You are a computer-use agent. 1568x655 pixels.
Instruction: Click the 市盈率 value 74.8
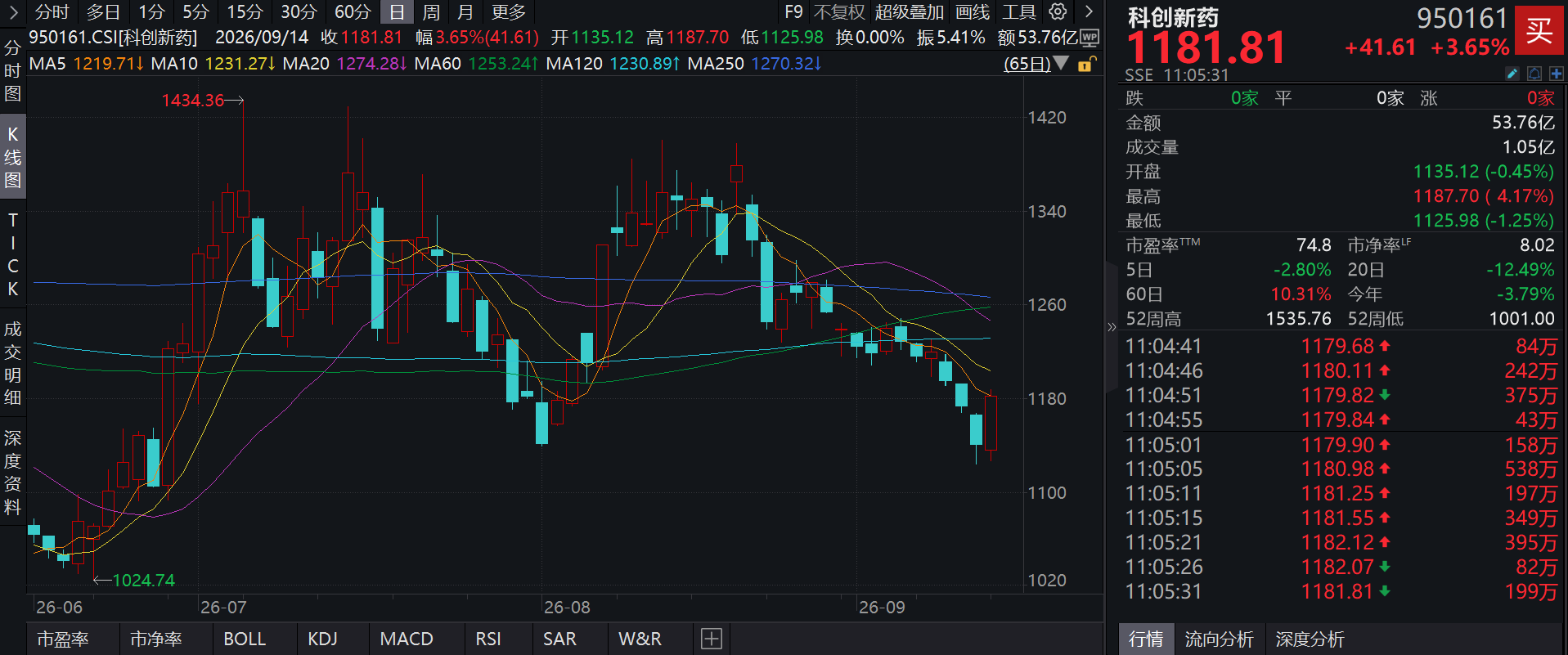coord(1314,245)
